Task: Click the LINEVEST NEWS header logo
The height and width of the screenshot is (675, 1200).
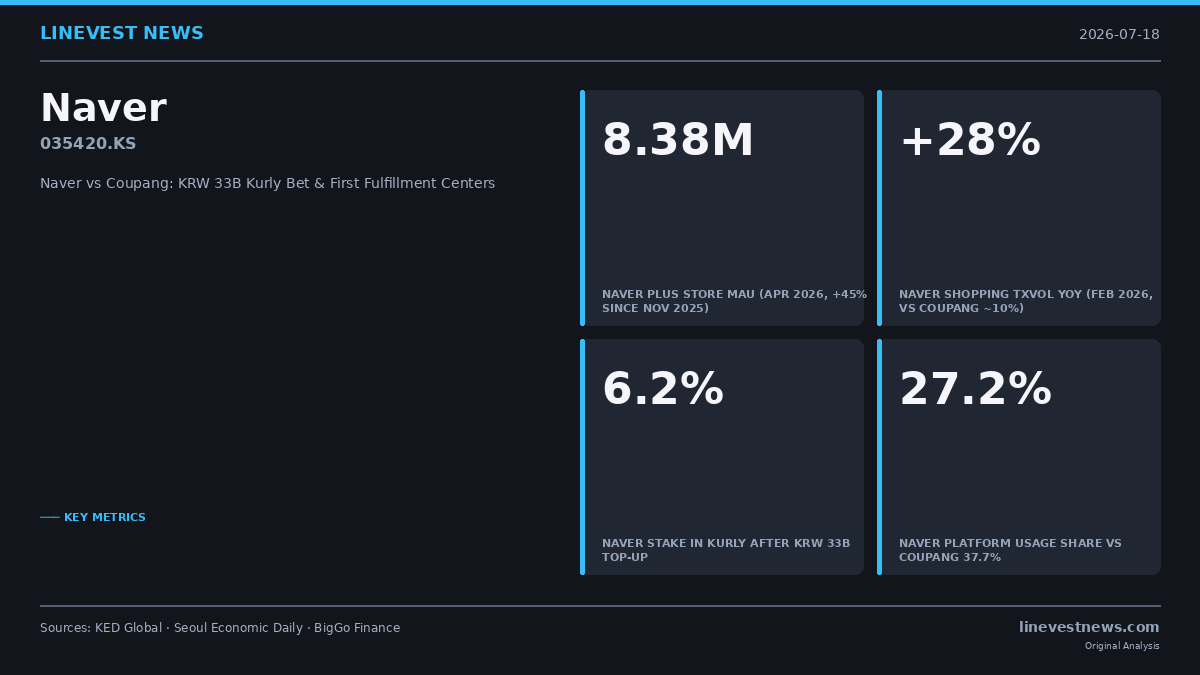Action: click(122, 34)
